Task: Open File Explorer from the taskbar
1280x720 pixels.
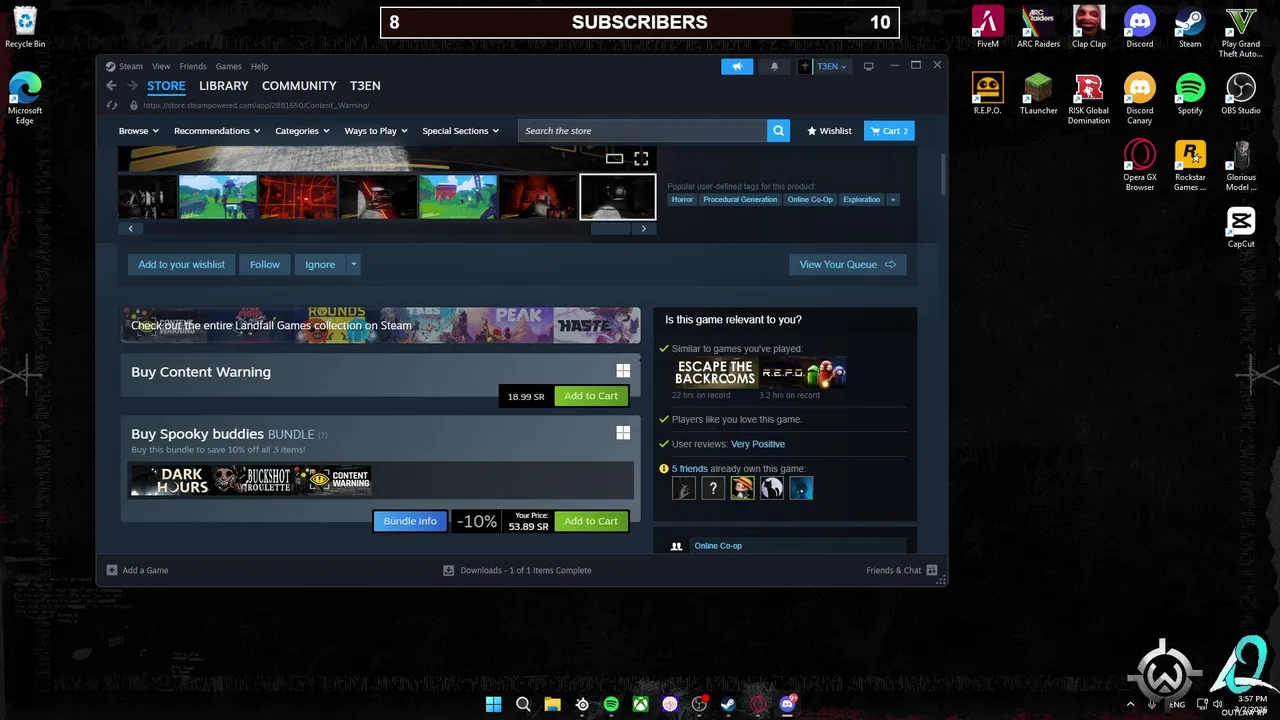Action: click(552, 704)
